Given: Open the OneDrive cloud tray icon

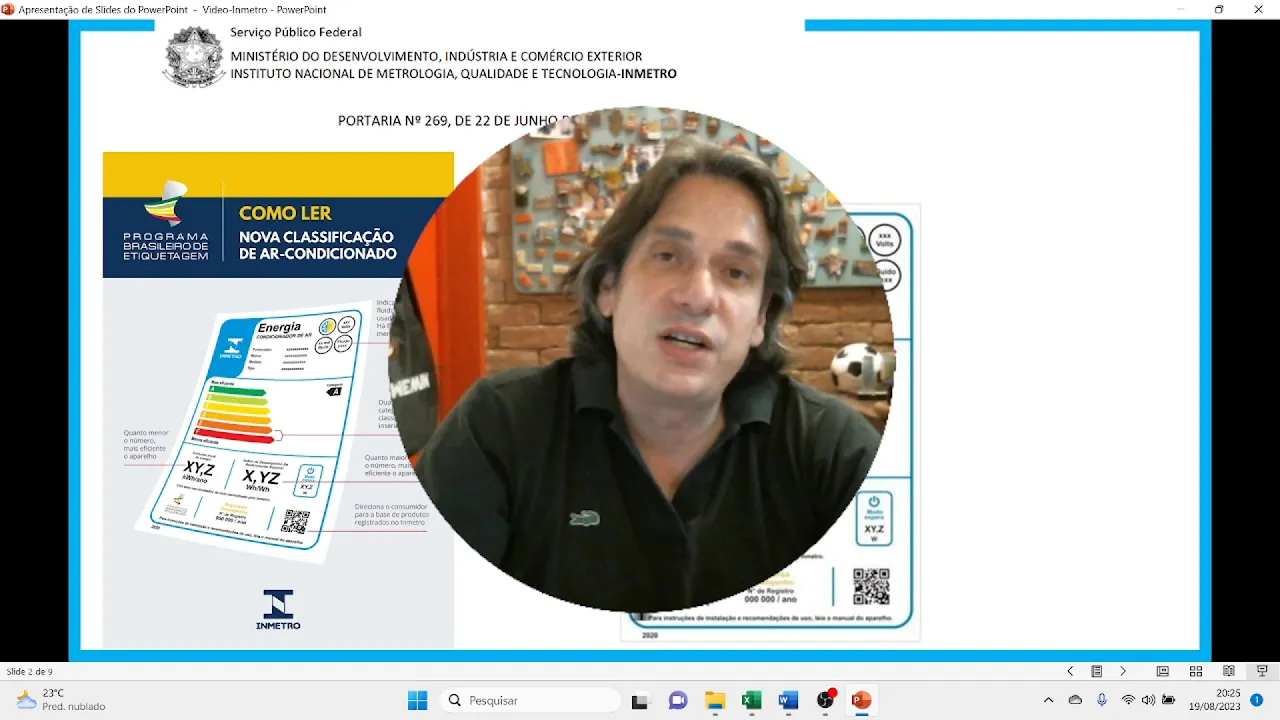Looking at the screenshot, I should [x=1075, y=700].
